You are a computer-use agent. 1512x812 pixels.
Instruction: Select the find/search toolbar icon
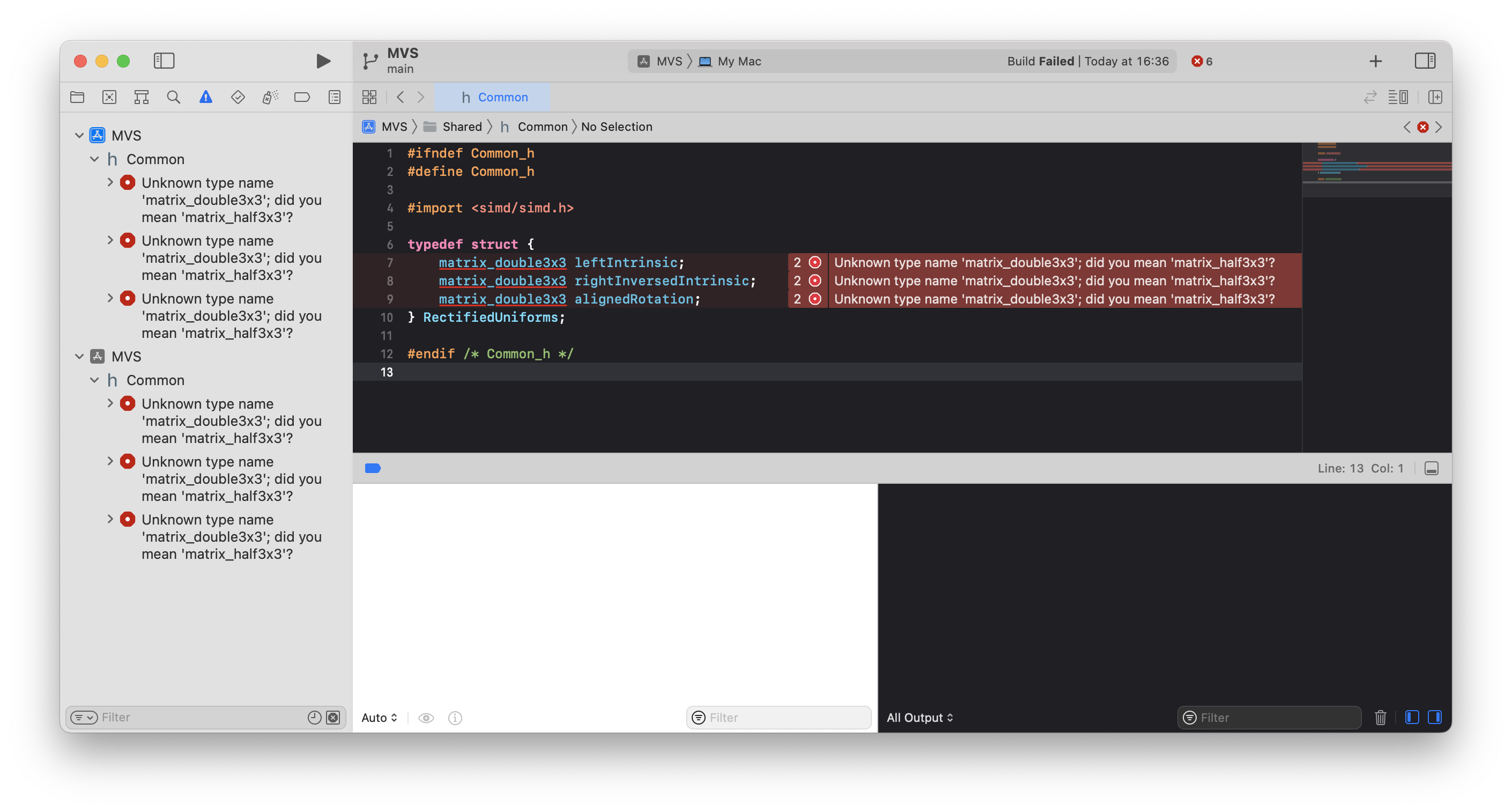(173, 97)
